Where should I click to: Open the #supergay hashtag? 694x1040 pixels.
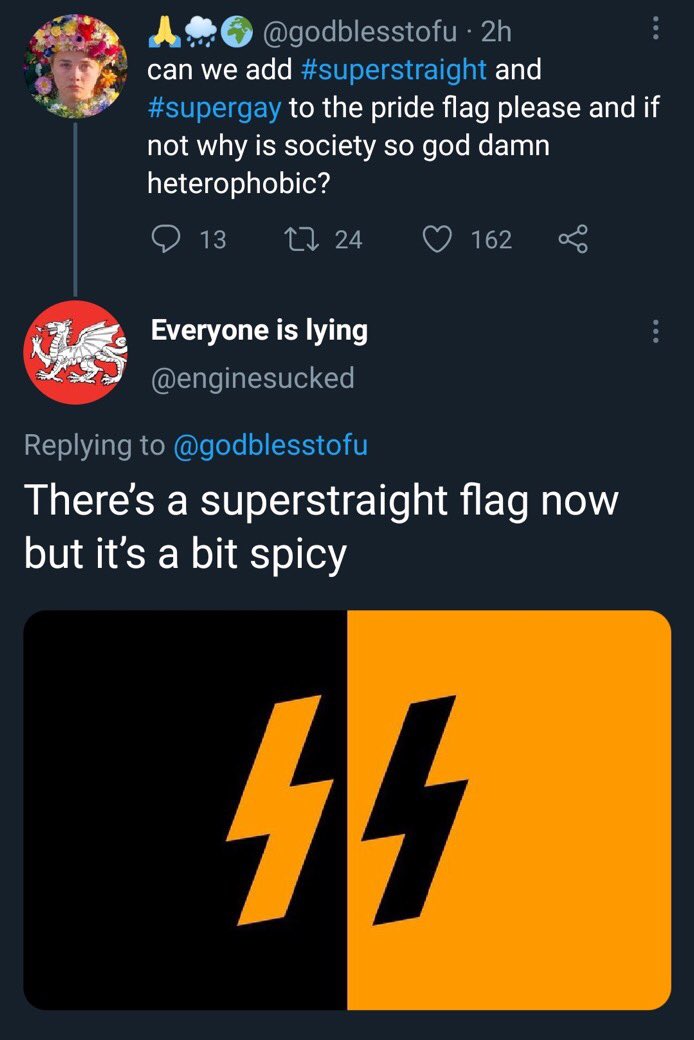(x=214, y=108)
